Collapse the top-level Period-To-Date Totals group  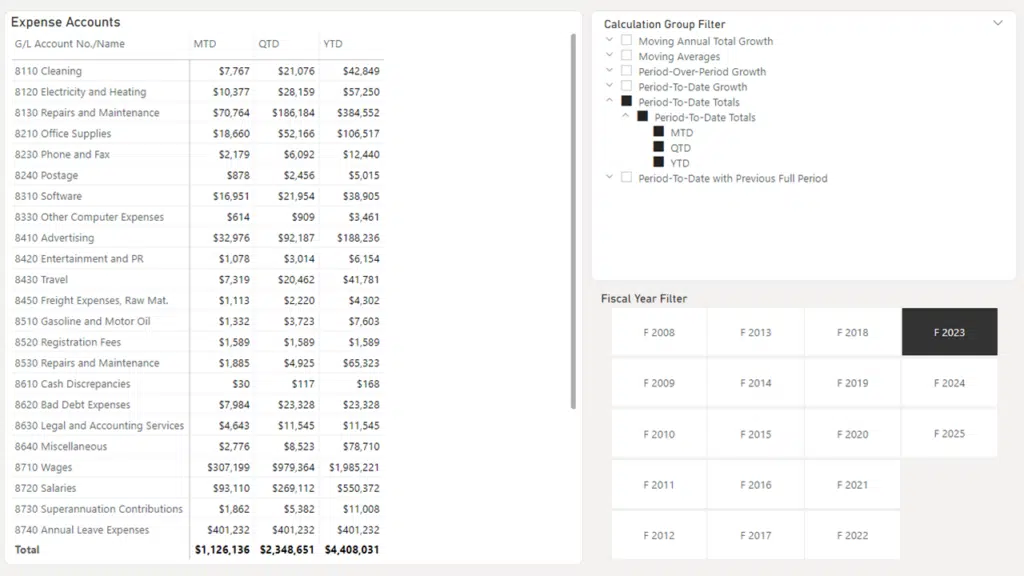click(610, 101)
